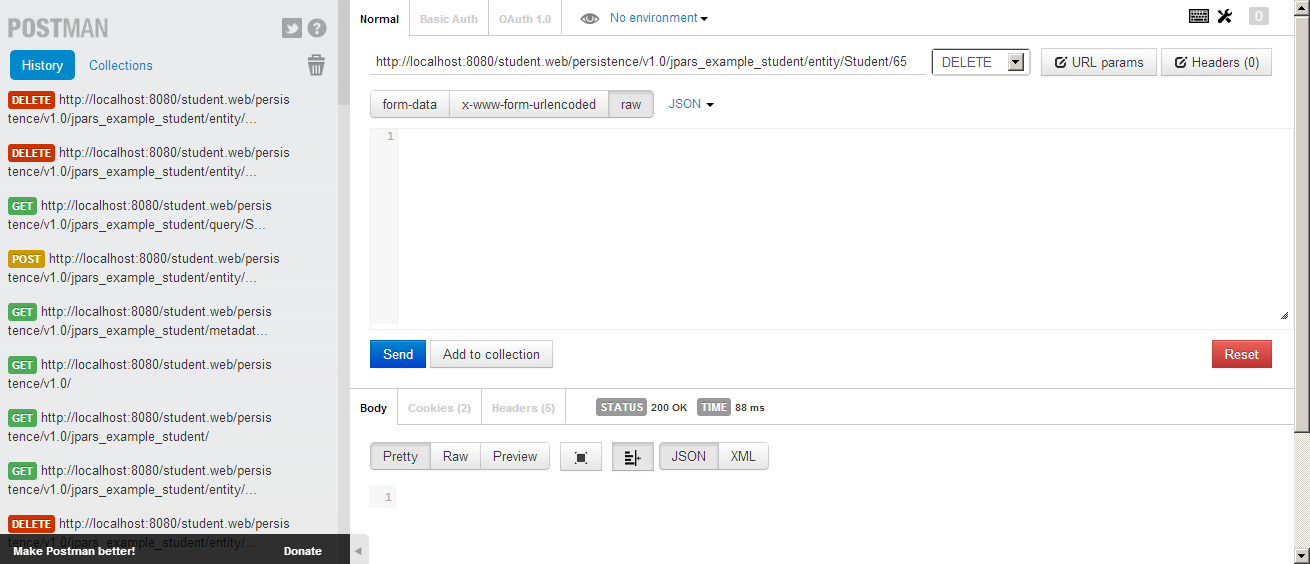
Task: Choose Pretty response view
Action: (x=400, y=456)
